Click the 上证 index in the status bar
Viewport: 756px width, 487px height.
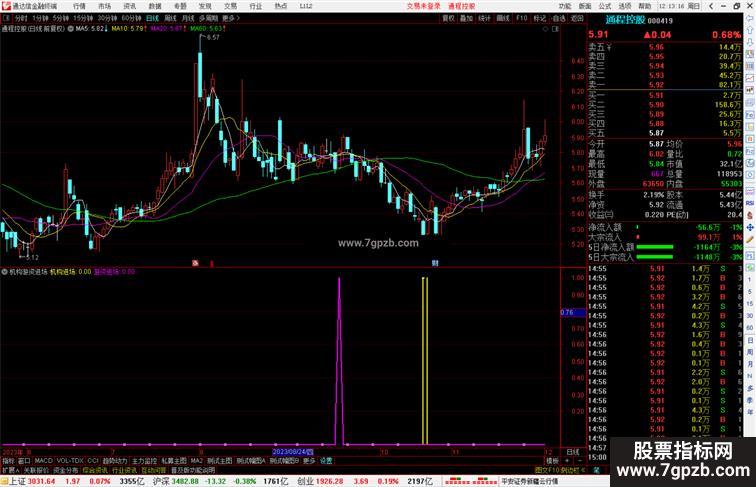(x=17, y=481)
